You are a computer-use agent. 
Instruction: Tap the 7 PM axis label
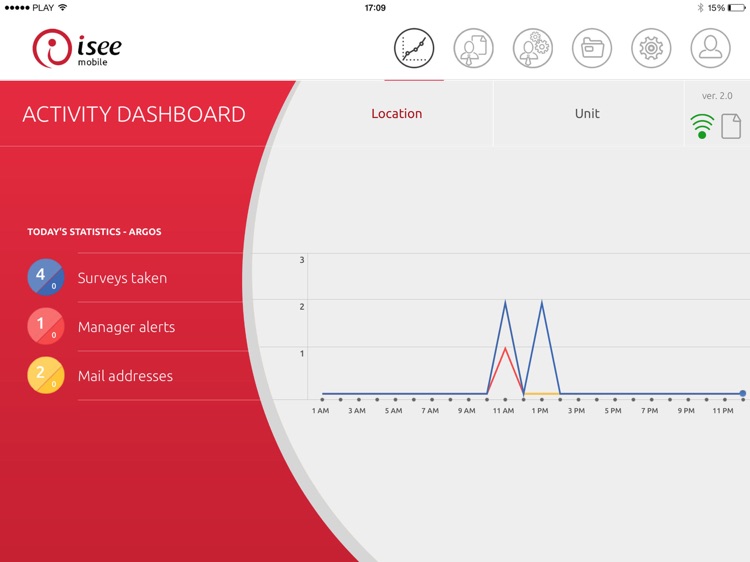click(650, 410)
